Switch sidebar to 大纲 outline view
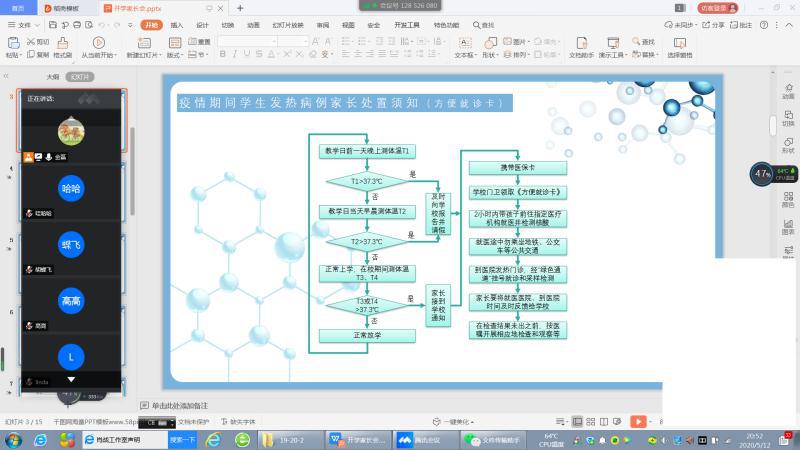Image resolution: width=800 pixels, height=450 pixels. coord(52,76)
